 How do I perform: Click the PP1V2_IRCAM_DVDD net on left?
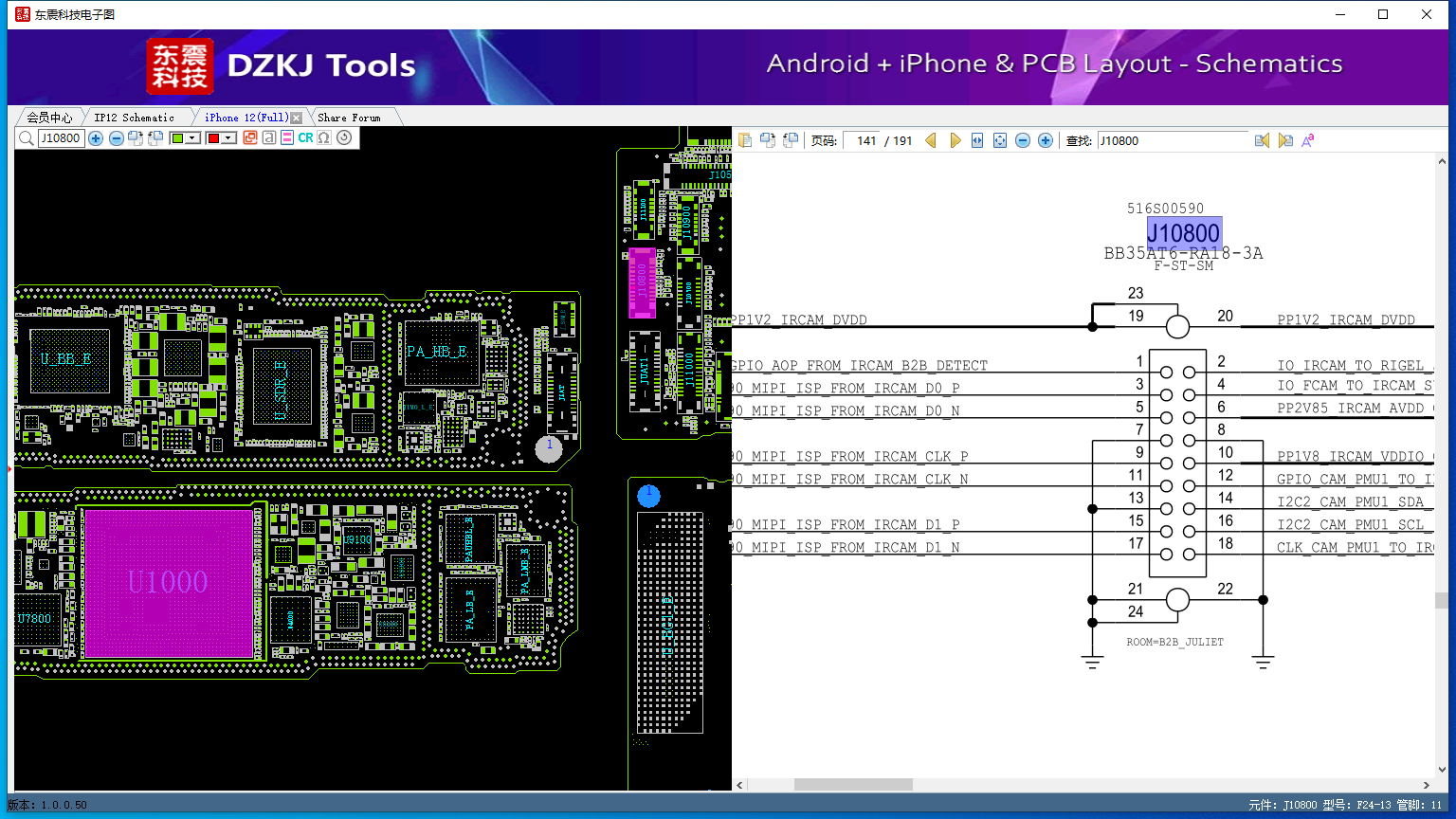click(799, 320)
